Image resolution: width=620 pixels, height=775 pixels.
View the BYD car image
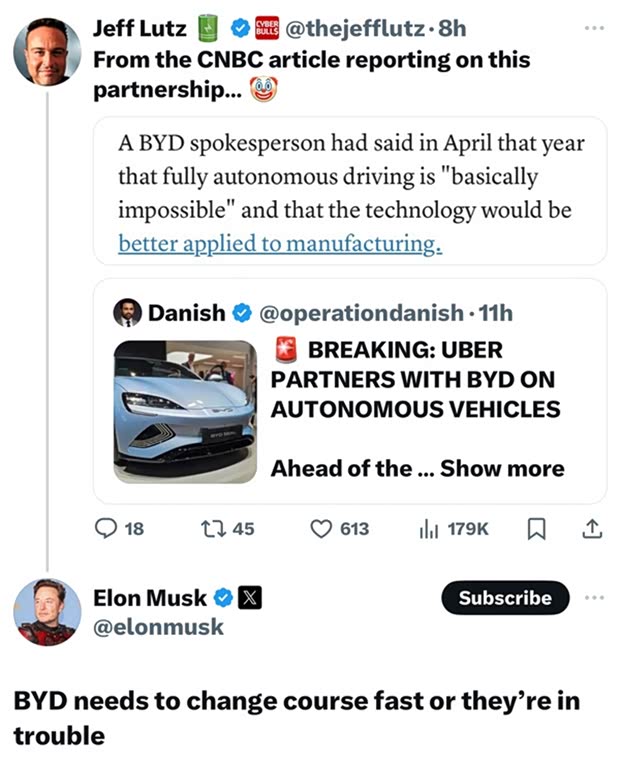click(185, 411)
